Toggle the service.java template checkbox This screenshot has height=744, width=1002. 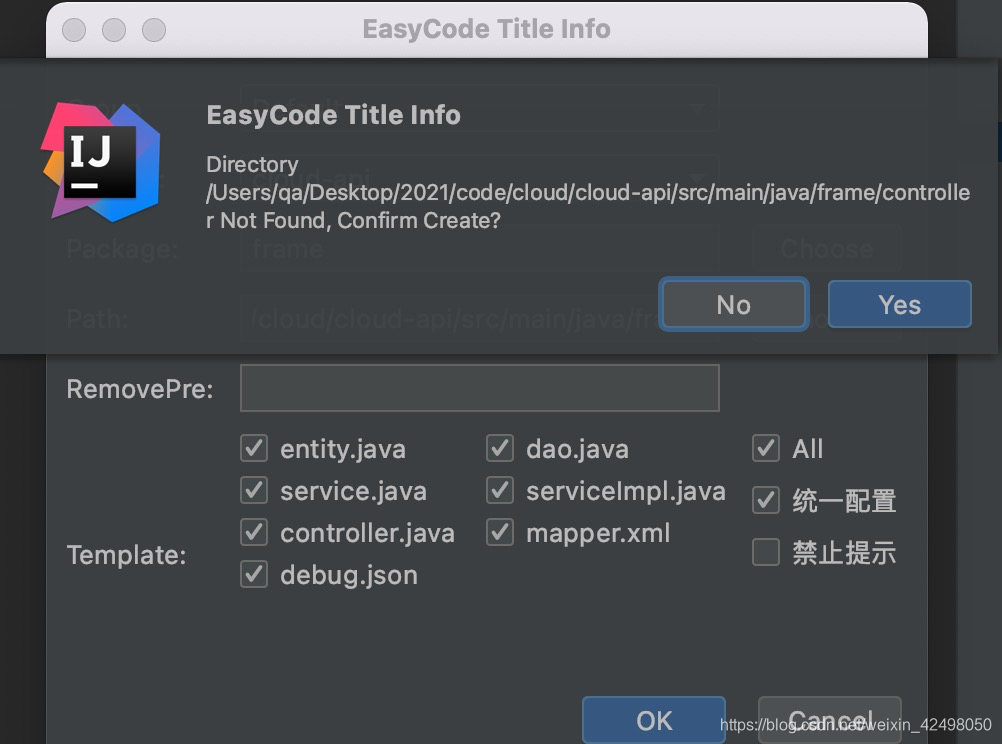254,490
